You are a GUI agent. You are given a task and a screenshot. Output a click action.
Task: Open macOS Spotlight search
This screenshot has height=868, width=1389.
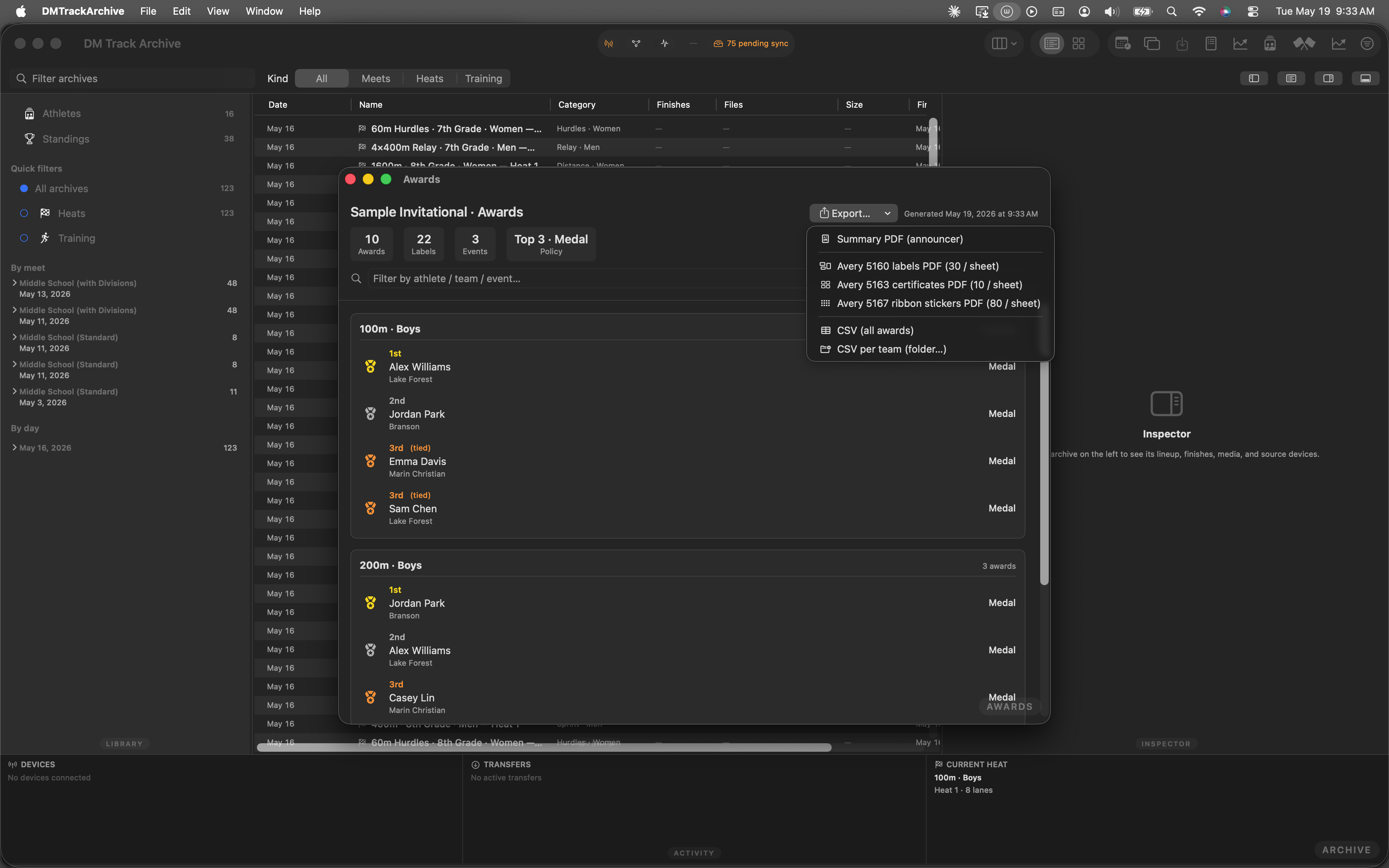pos(1172,12)
